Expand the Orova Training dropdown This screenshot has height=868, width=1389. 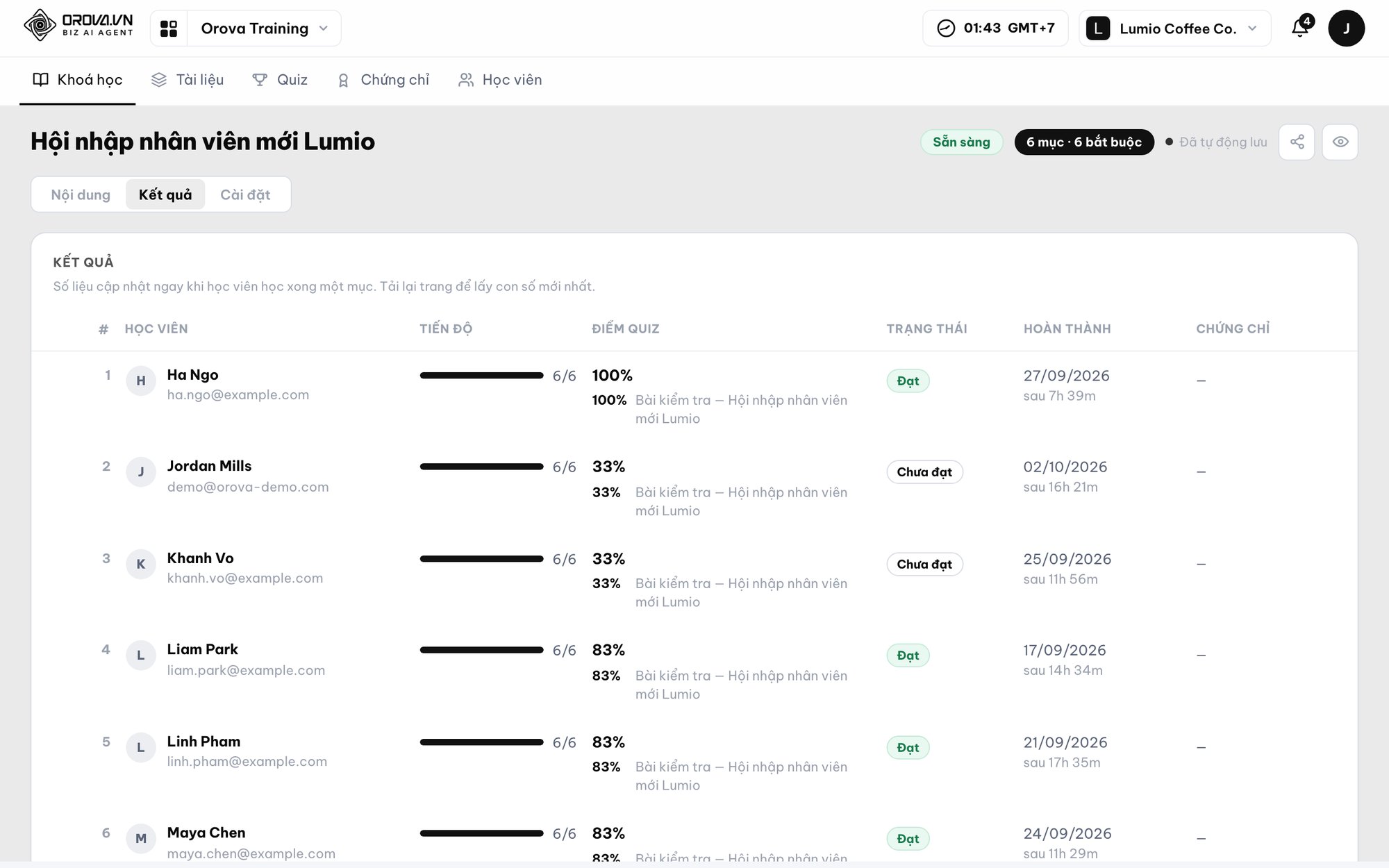[264, 28]
